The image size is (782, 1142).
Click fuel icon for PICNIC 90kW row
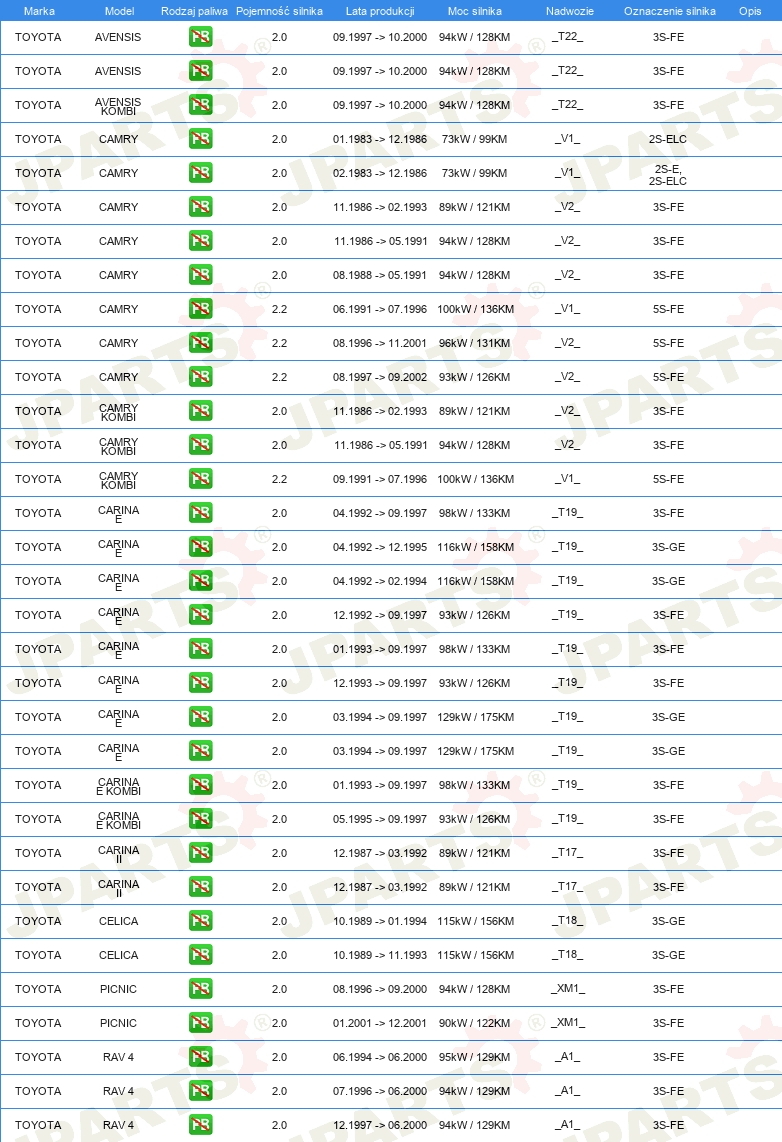tap(200, 1023)
